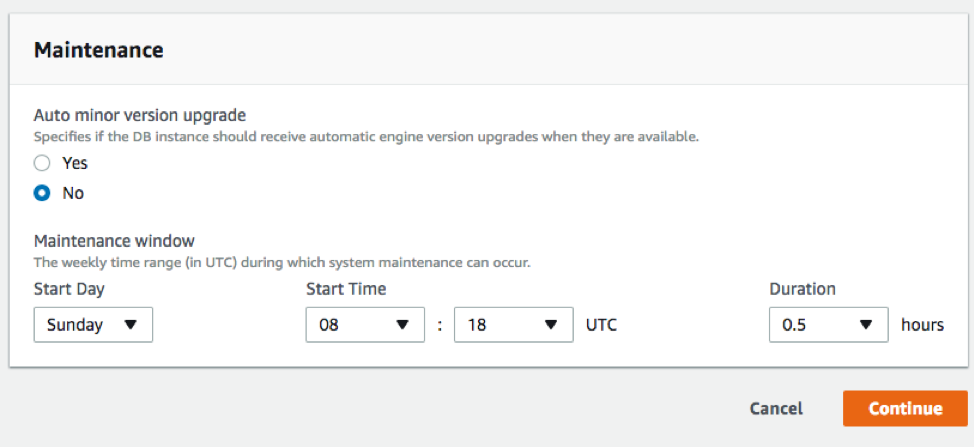This screenshot has height=447, width=974.
Task: Click the Auto minor version upgrade label
Action: 140,115
